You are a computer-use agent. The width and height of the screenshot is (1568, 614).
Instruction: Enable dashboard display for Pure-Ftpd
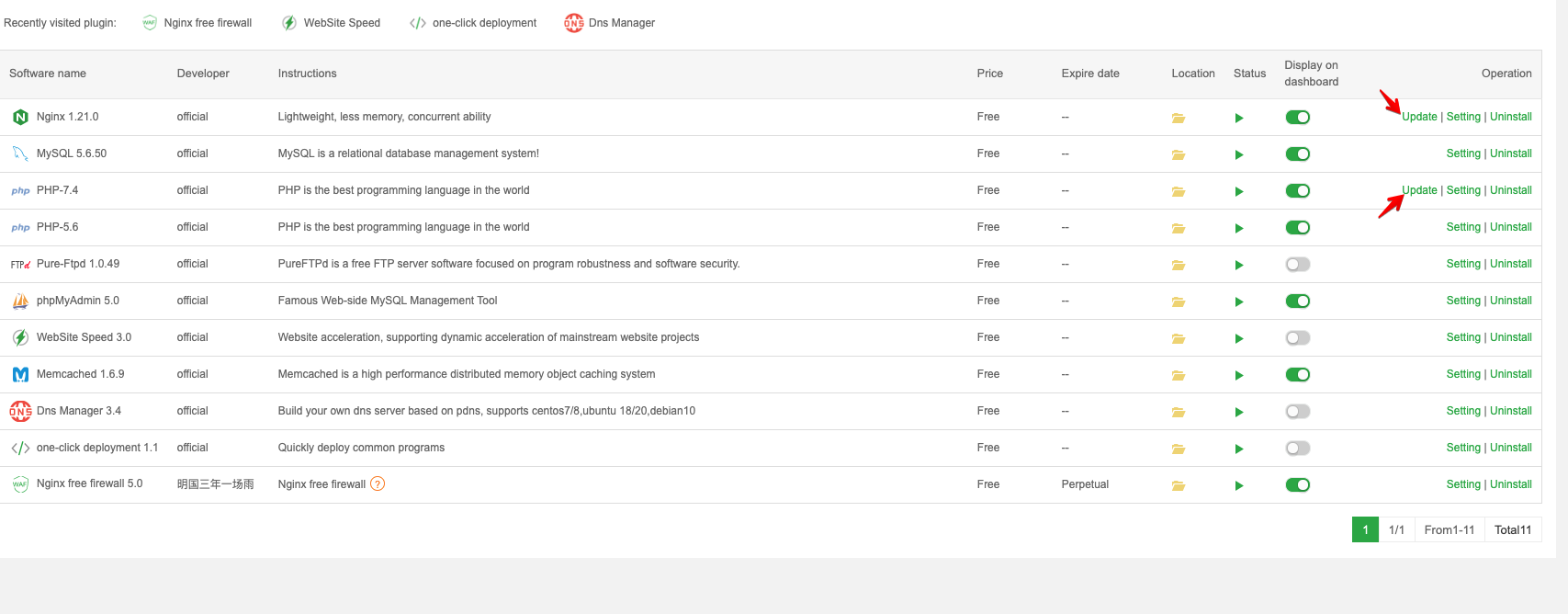coord(1297,265)
